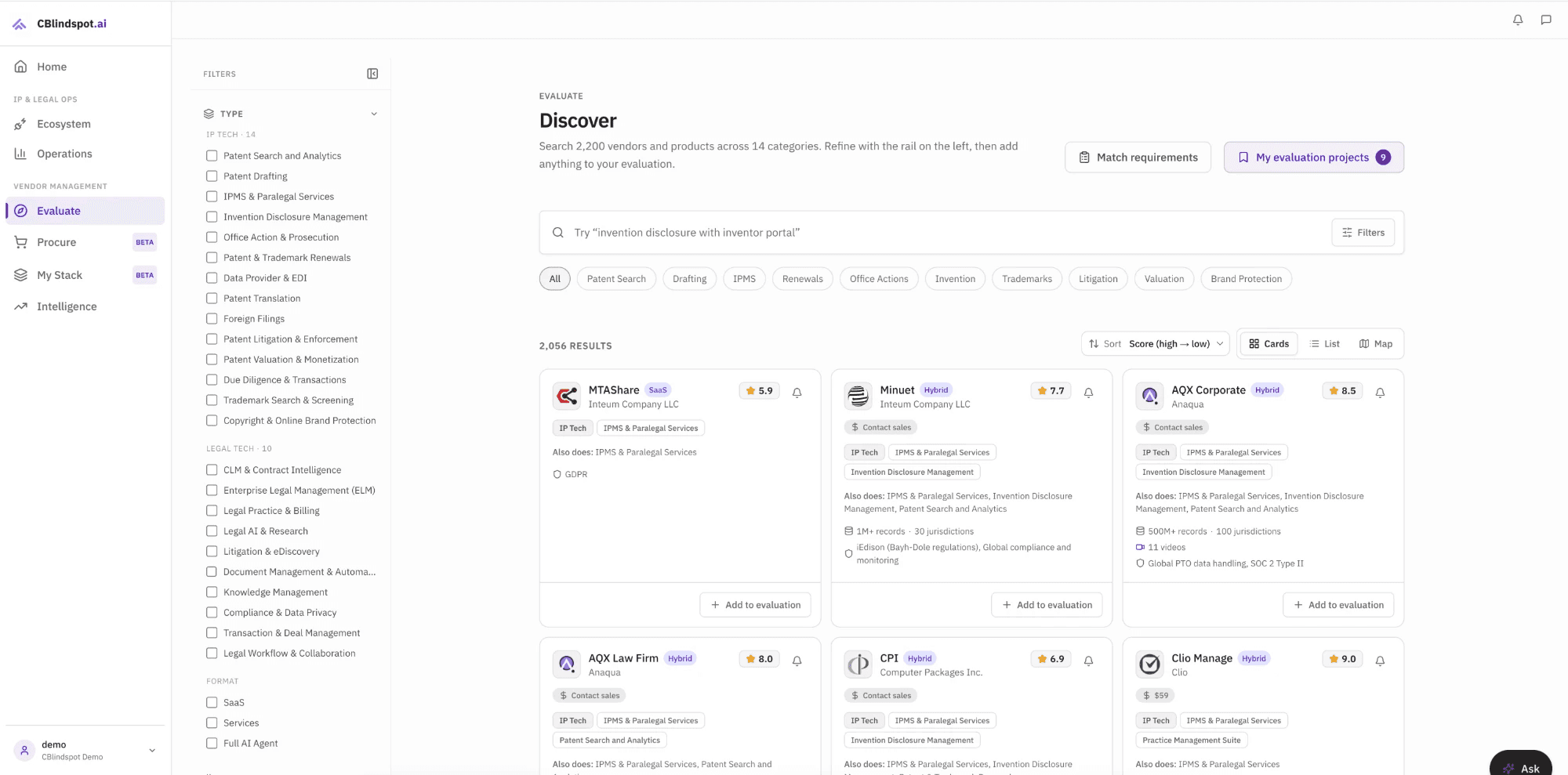This screenshot has width=1568, height=775.
Task: Click the CBlindspot.ai logo icon
Action: click(x=20, y=24)
